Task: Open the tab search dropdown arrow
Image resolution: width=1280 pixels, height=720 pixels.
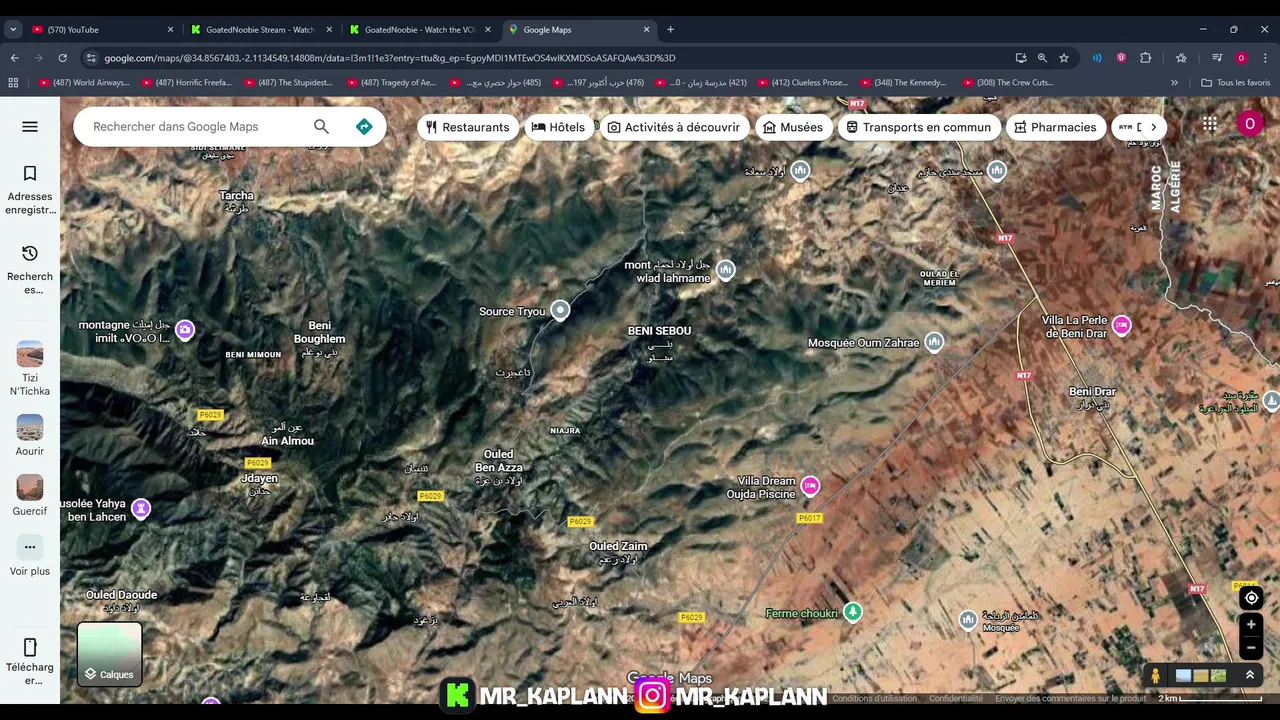Action: tap(13, 30)
